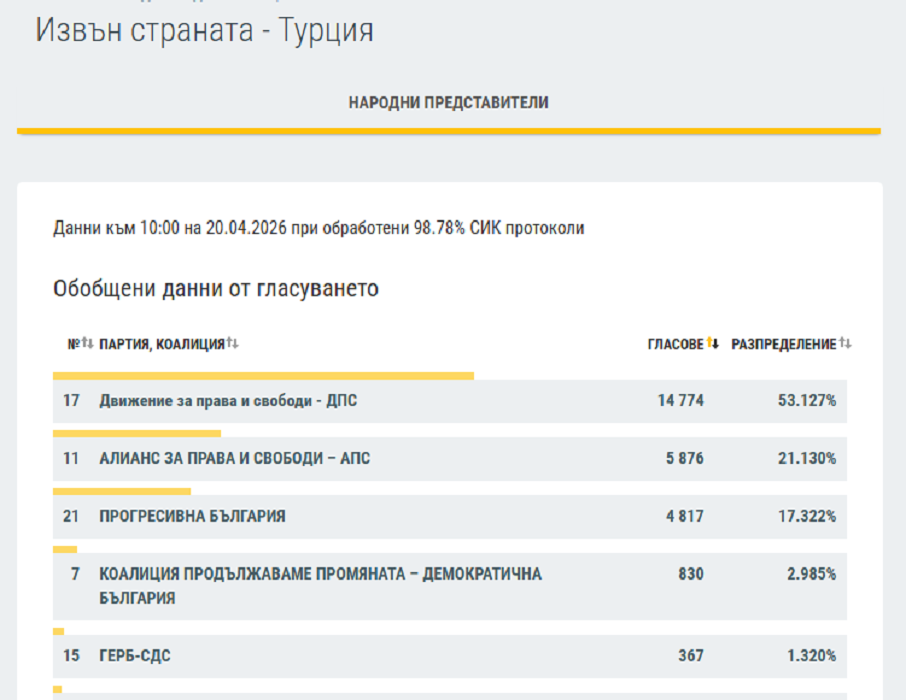Screen dimensions: 906x700
Task: Click the 14 774 votes value
Action: 680,401
